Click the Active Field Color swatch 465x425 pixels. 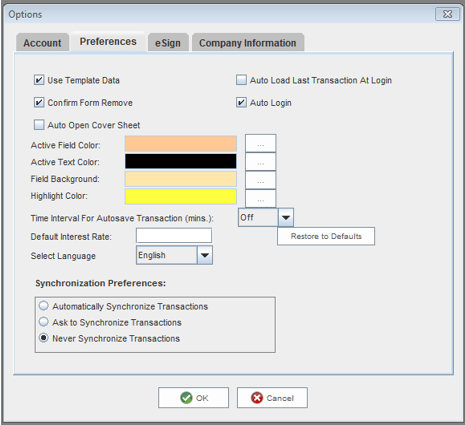(181, 144)
